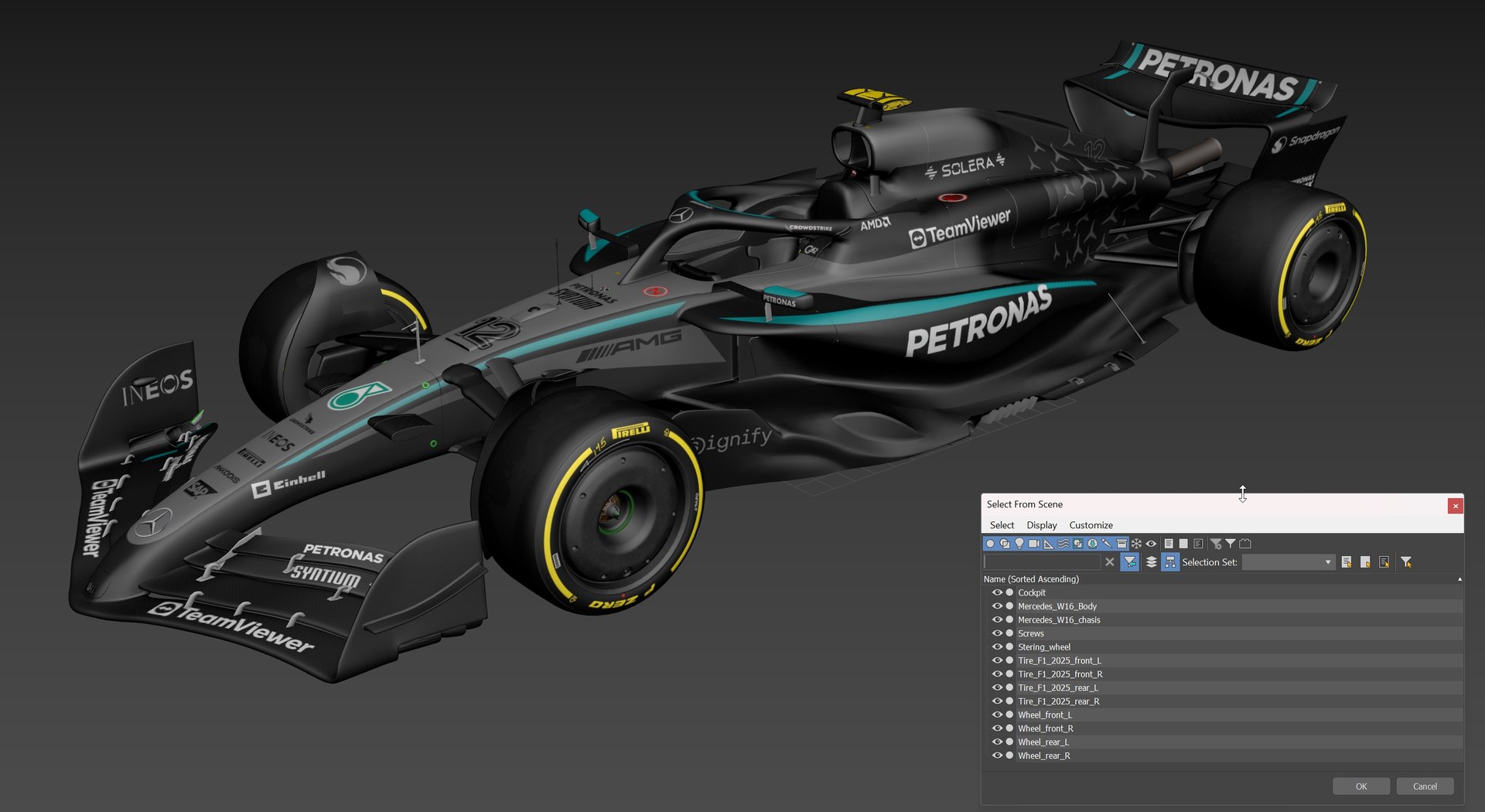Click the funnel with cursor icon
Image resolution: width=1485 pixels, height=812 pixels.
point(1406,562)
